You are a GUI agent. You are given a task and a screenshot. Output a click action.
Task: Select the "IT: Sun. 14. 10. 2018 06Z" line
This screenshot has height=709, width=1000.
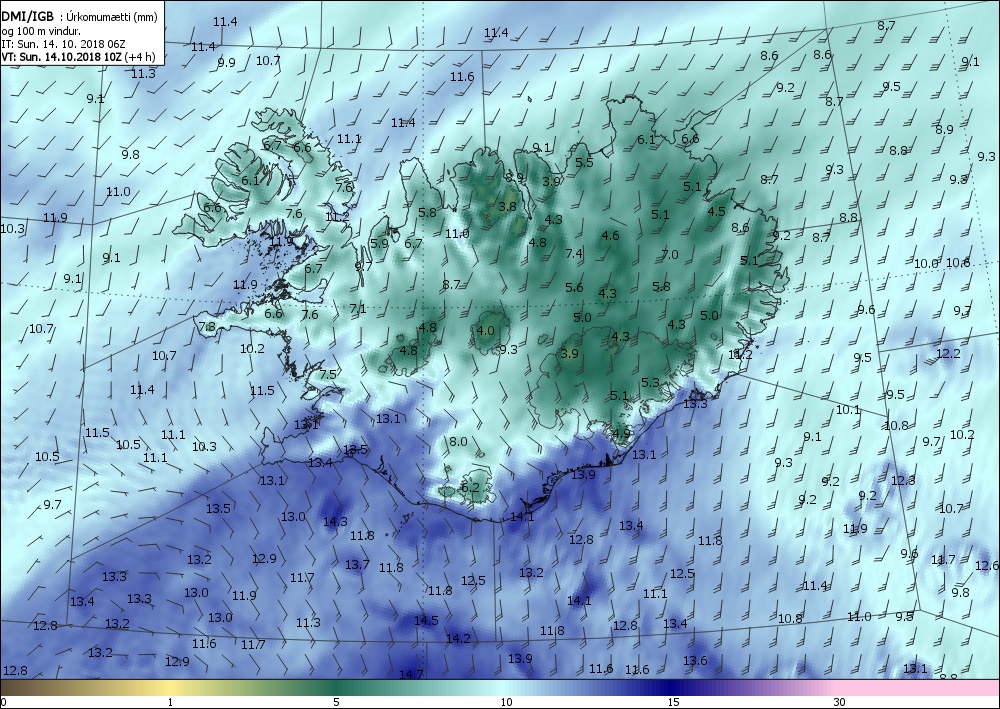tap(61, 44)
